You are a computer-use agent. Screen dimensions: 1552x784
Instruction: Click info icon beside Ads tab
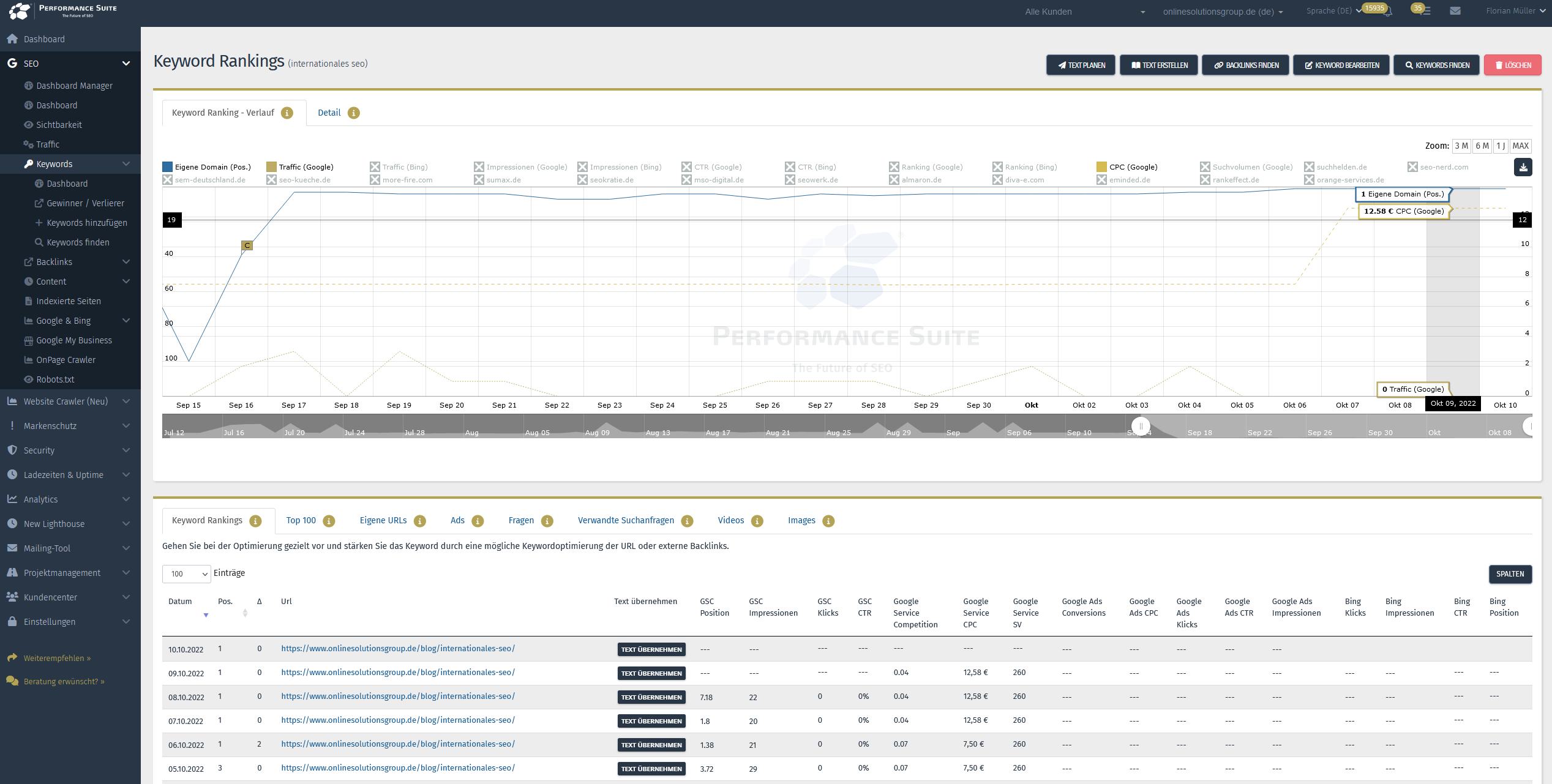pos(478,521)
